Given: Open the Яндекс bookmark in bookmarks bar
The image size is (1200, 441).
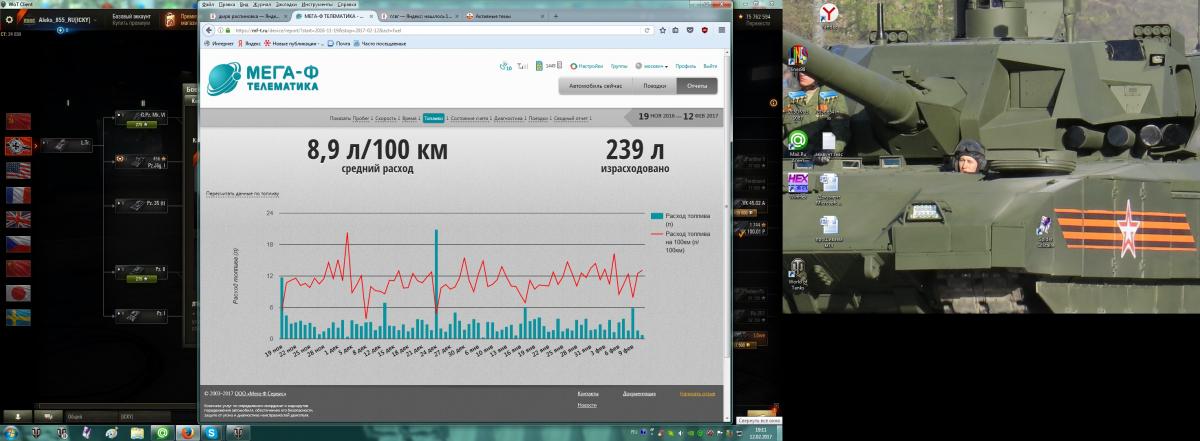Looking at the screenshot, I should [249, 44].
